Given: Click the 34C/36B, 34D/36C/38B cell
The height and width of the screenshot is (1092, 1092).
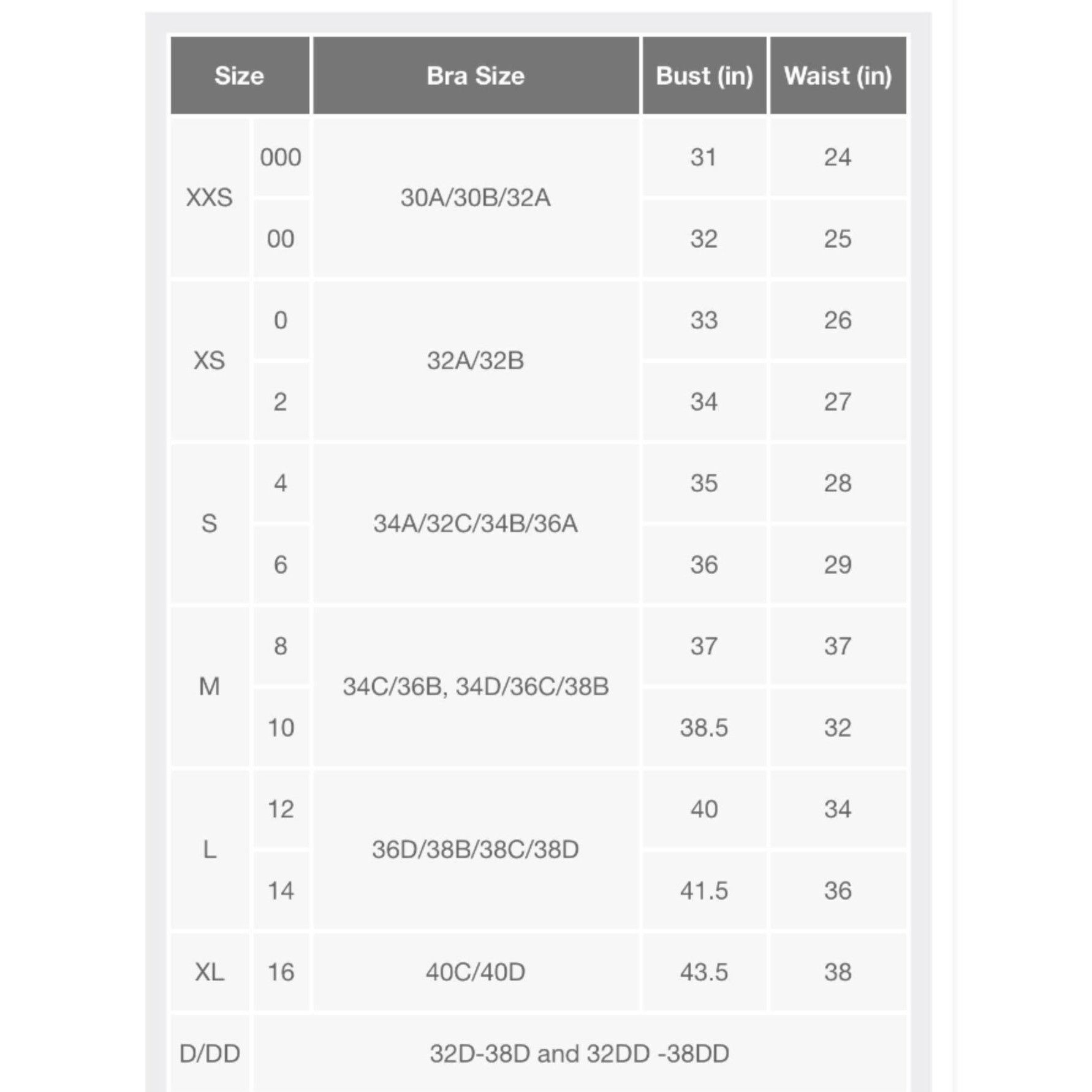Looking at the screenshot, I should click(x=476, y=686).
